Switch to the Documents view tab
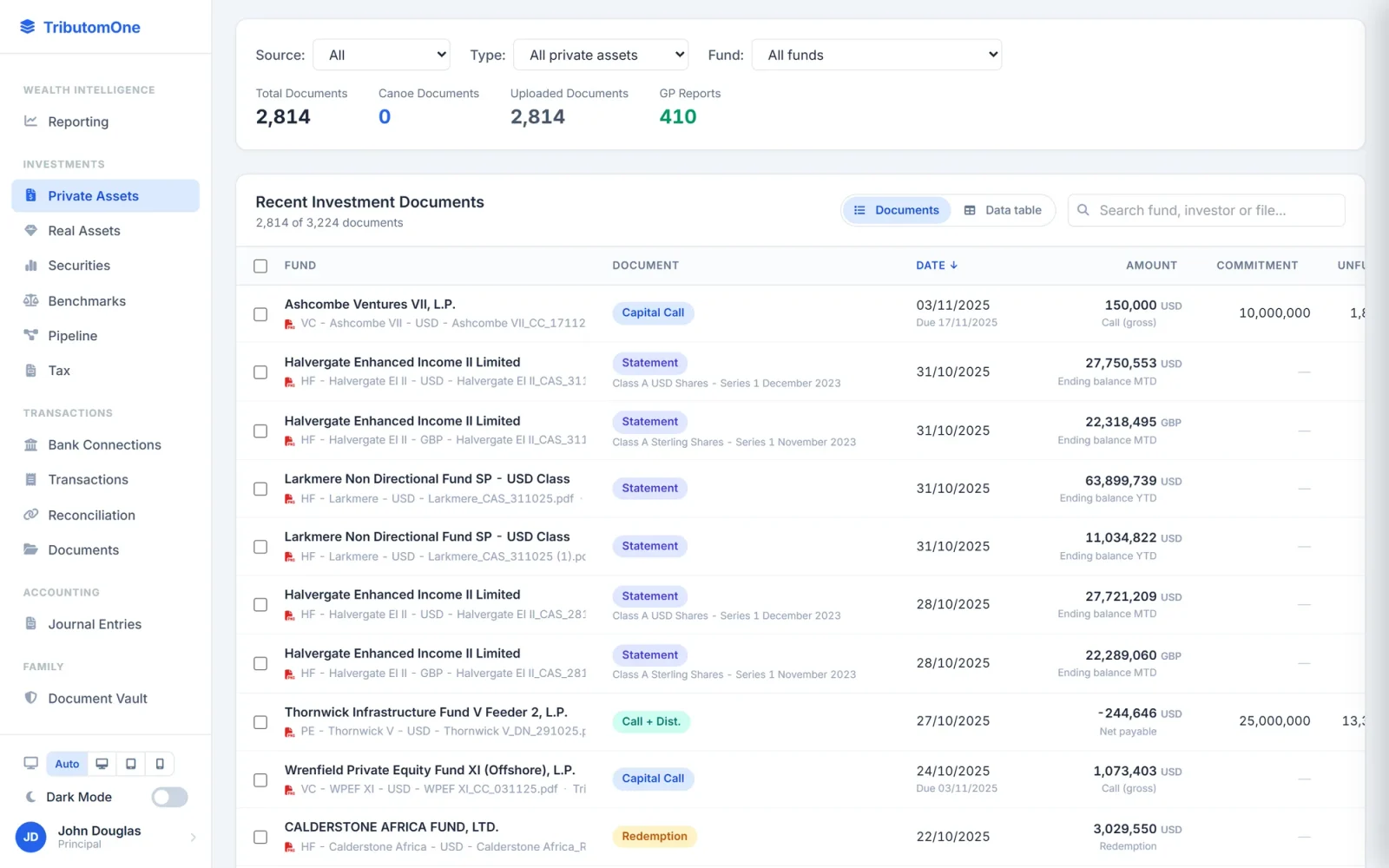The width and height of the screenshot is (1389, 868). (x=897, y=210)
